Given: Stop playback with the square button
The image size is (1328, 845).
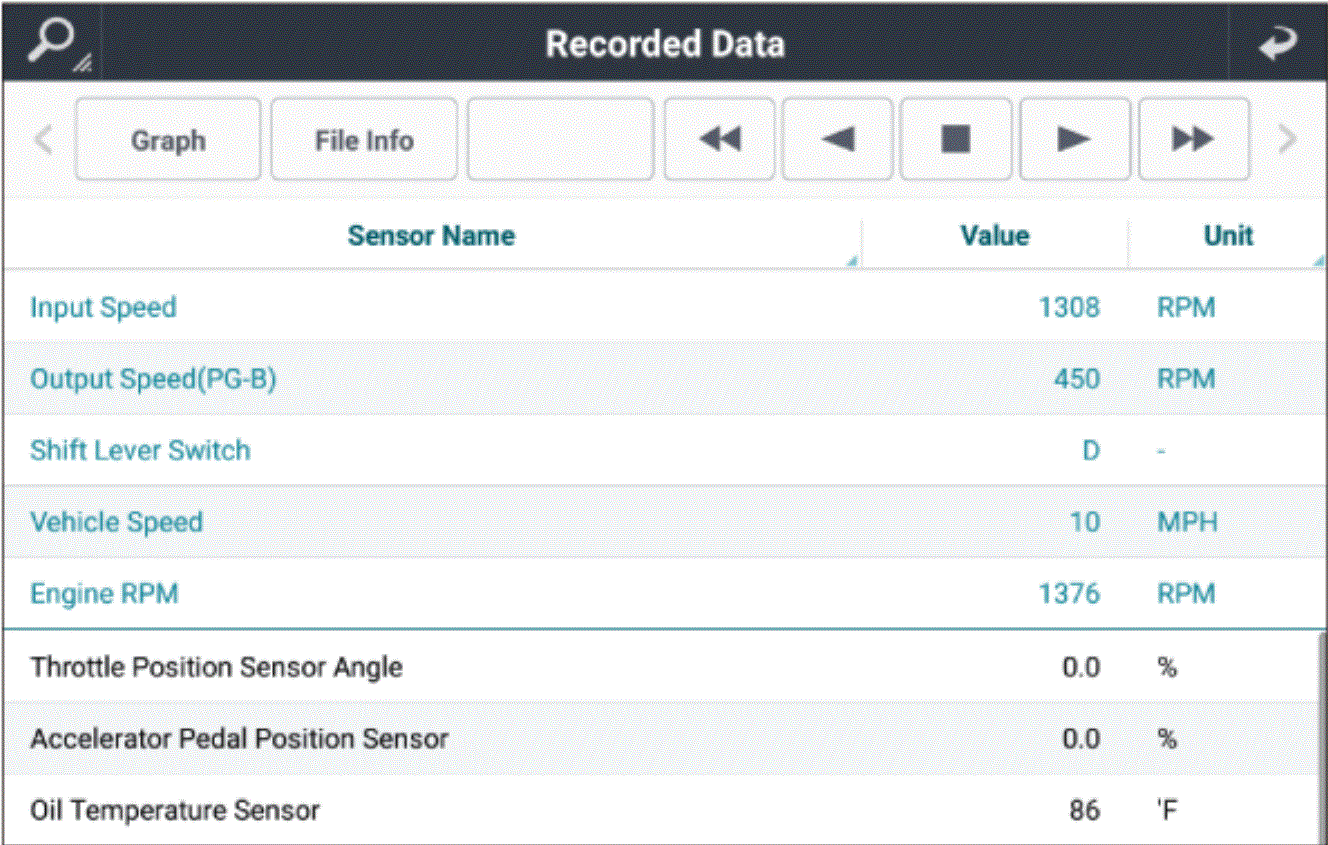Looking at the screenshot, I should tap(956, 139).
